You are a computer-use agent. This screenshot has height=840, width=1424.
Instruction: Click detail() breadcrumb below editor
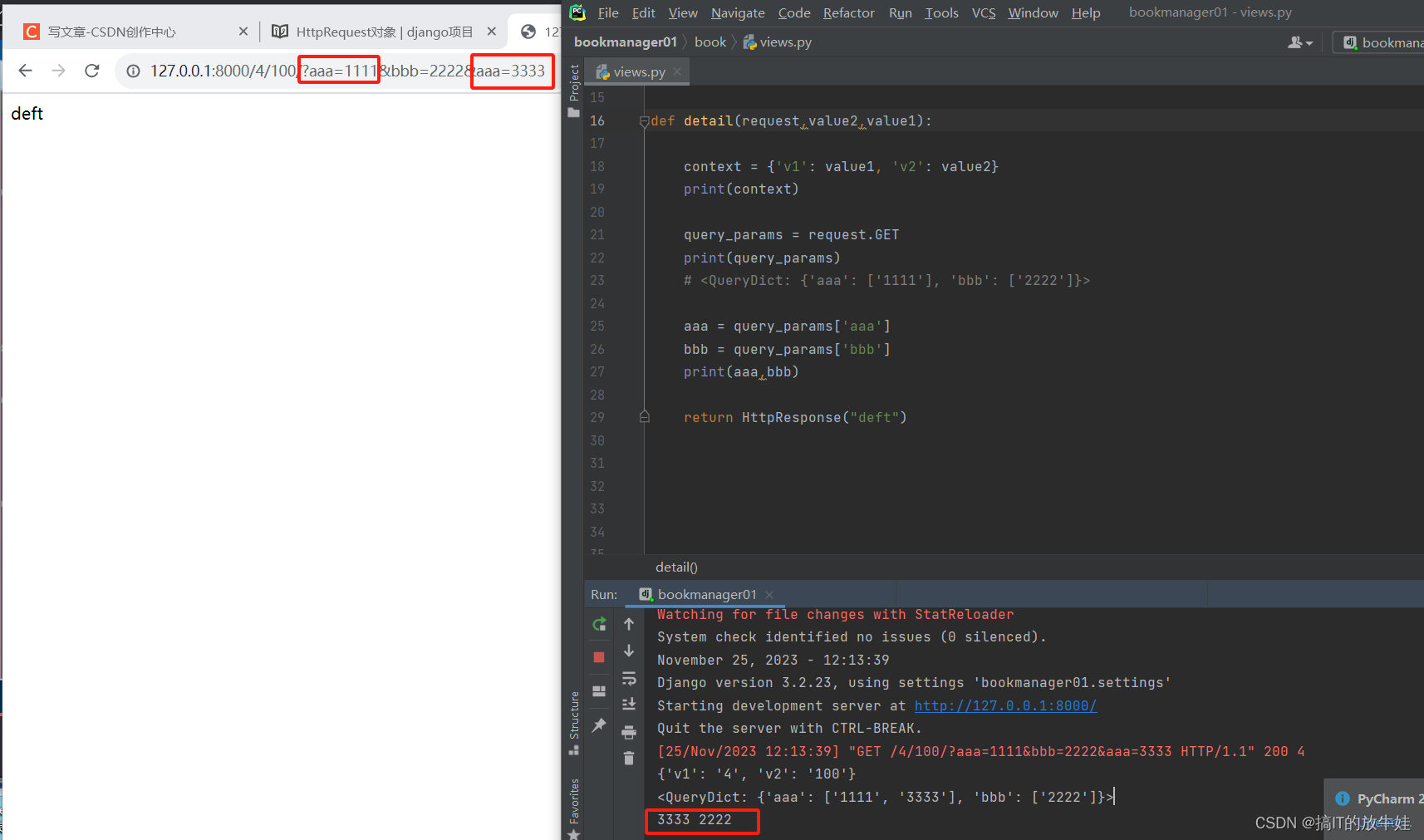[x=676, y=567]
